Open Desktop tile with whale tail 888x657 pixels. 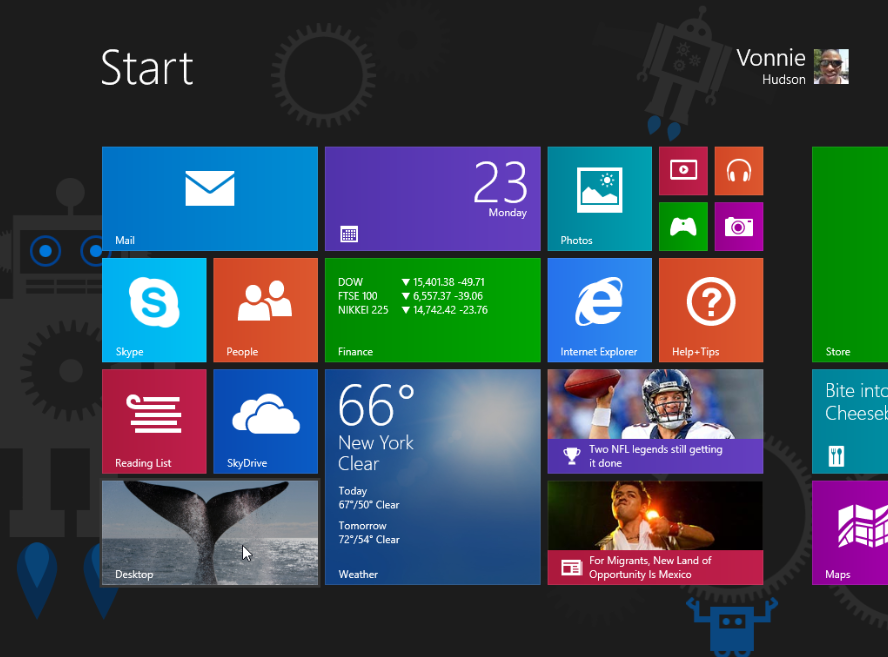tap(210, 532)
